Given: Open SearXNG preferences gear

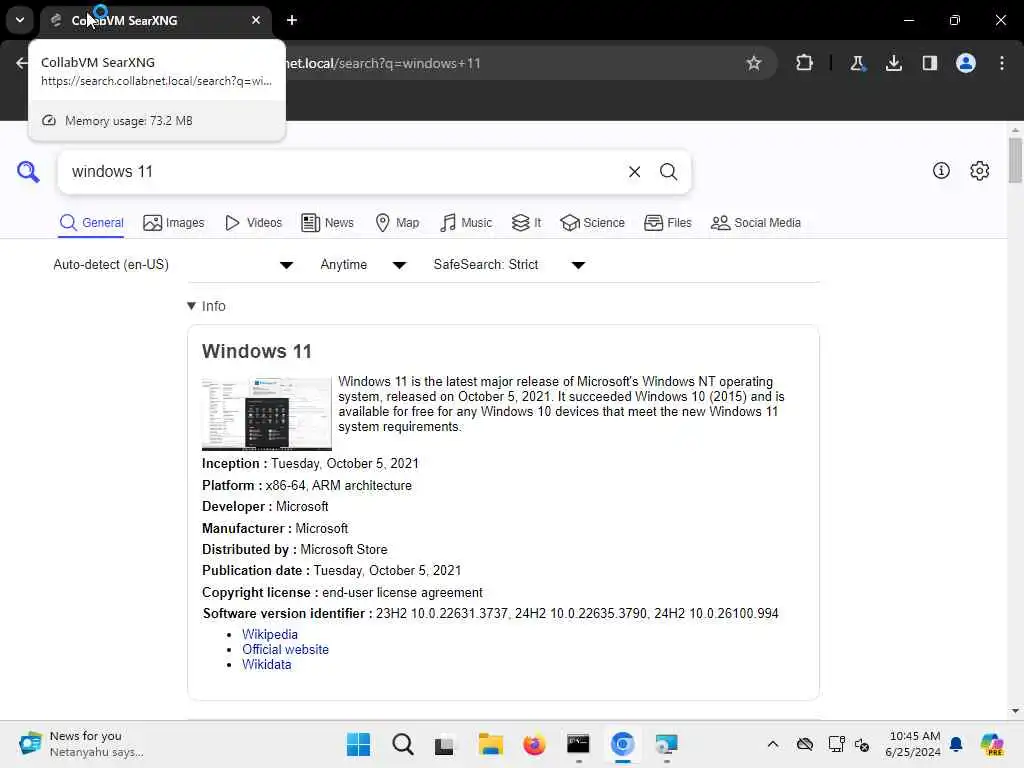Looking at the screenshot, I should (x=979, y=170).
